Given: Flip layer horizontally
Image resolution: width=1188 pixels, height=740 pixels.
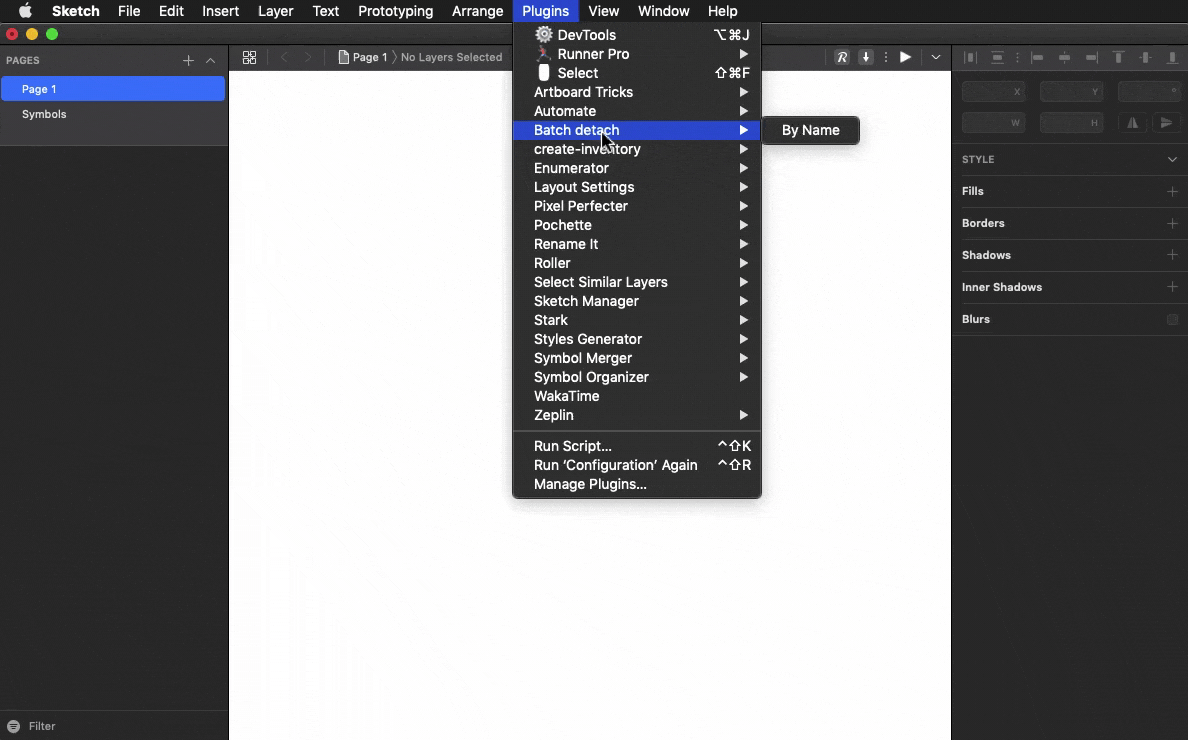Looking at the screenshot, I should tap(1133, 123).
